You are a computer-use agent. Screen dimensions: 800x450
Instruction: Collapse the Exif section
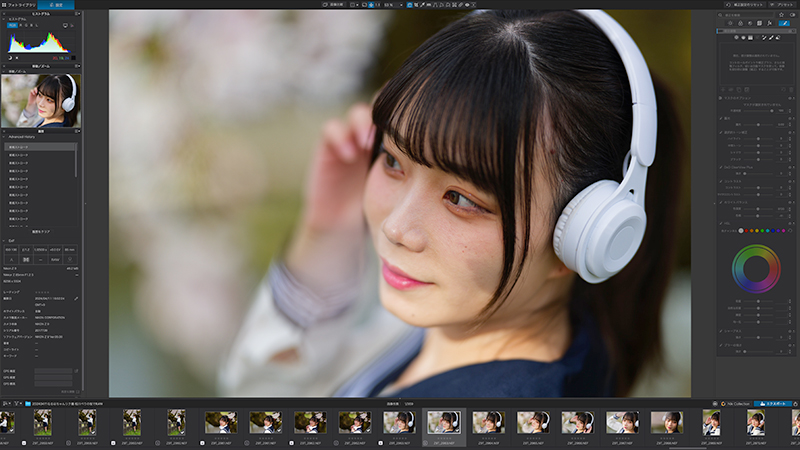click(x=4, y=240)
